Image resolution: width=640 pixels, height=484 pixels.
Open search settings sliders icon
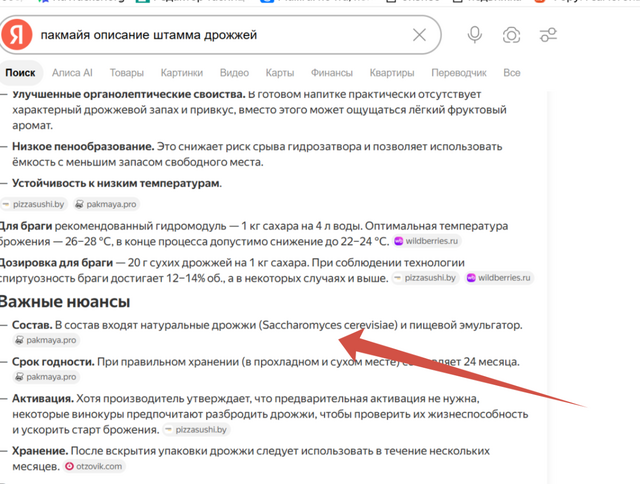(548, 35)
